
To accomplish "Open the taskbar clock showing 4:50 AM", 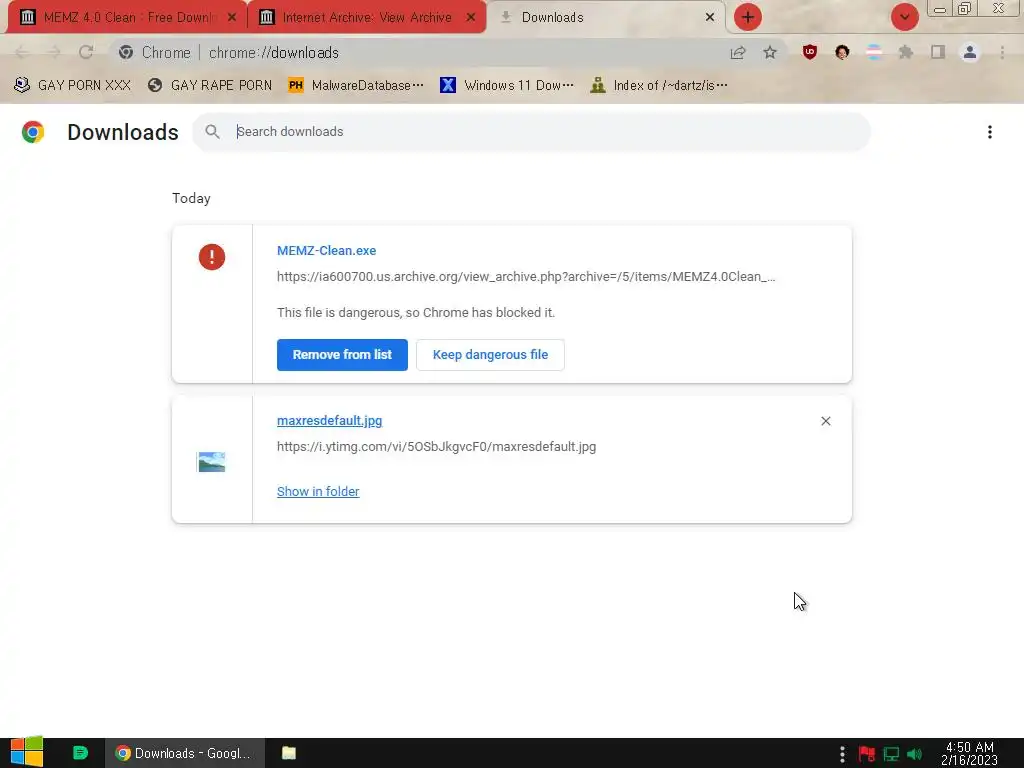I will coord(970,754).
